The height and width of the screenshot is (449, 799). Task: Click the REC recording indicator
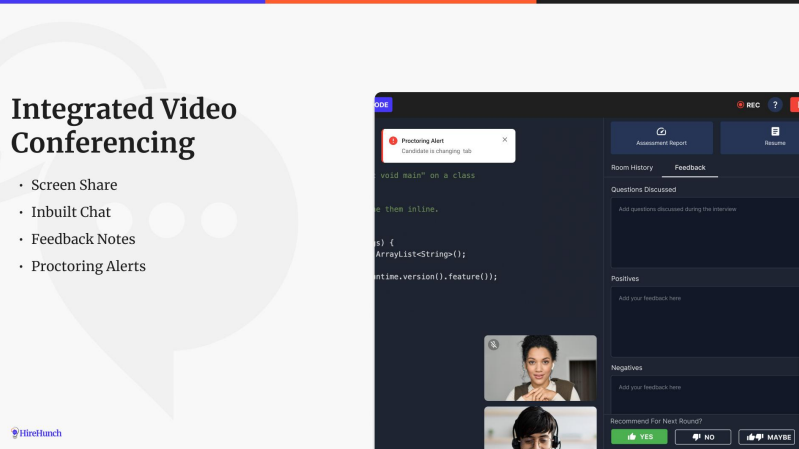pos(748,105)
